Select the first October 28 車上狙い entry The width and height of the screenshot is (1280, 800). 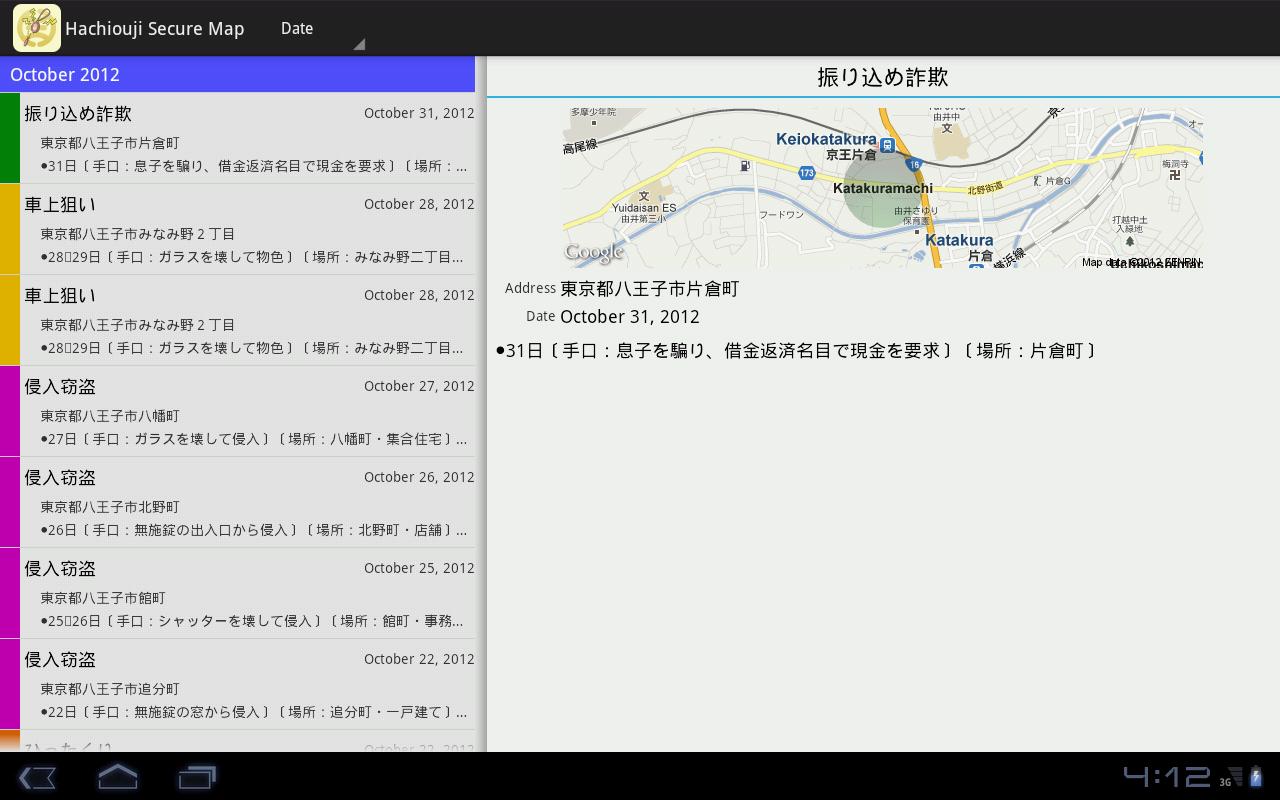(x=247, y=229)
